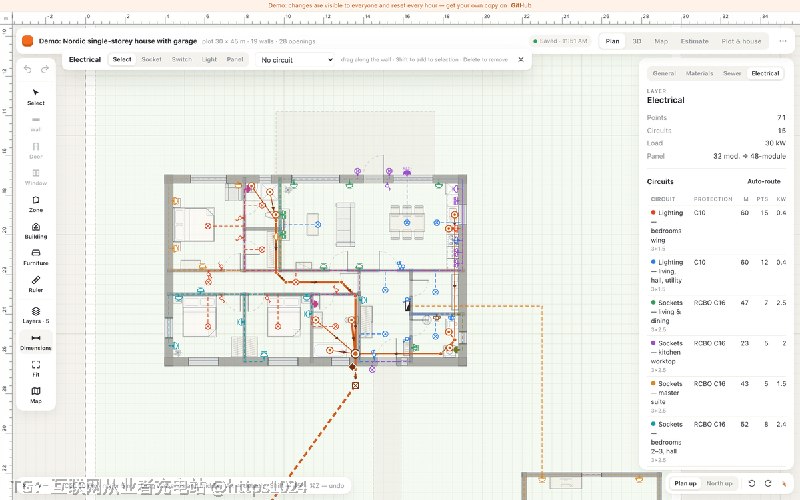Image resolution: width=800 pixels, height=500 pixels.
Task: Click the Load 30 kW value
Action: click(x=775, y=143)
